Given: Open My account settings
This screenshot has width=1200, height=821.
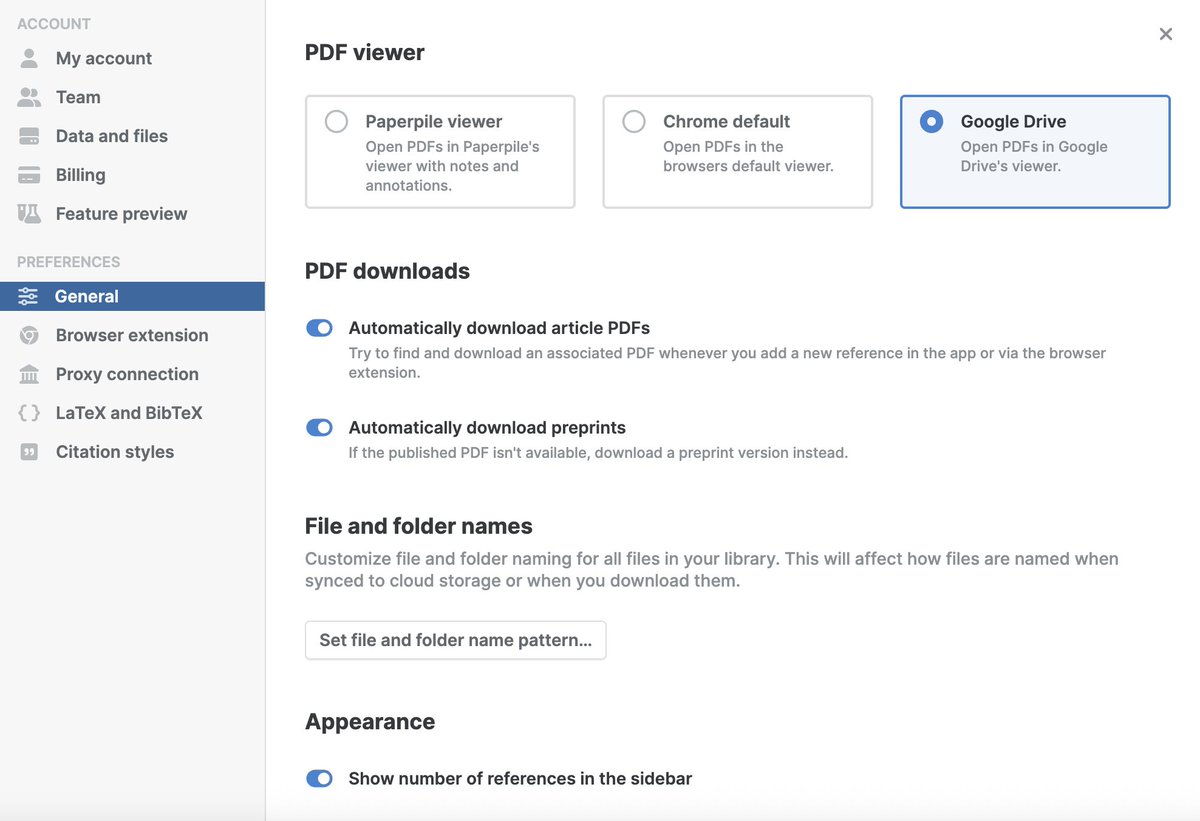Looking at the screenshot, I should click(x=132, y=58).
